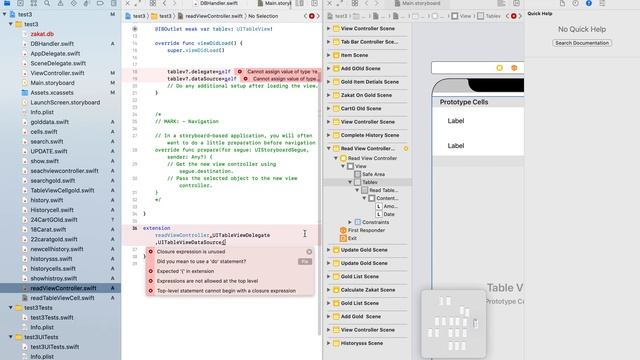This screenshot has width=640, height=360.
Task: Open ViewController.swift in navigator
Action: pos(58,73)
